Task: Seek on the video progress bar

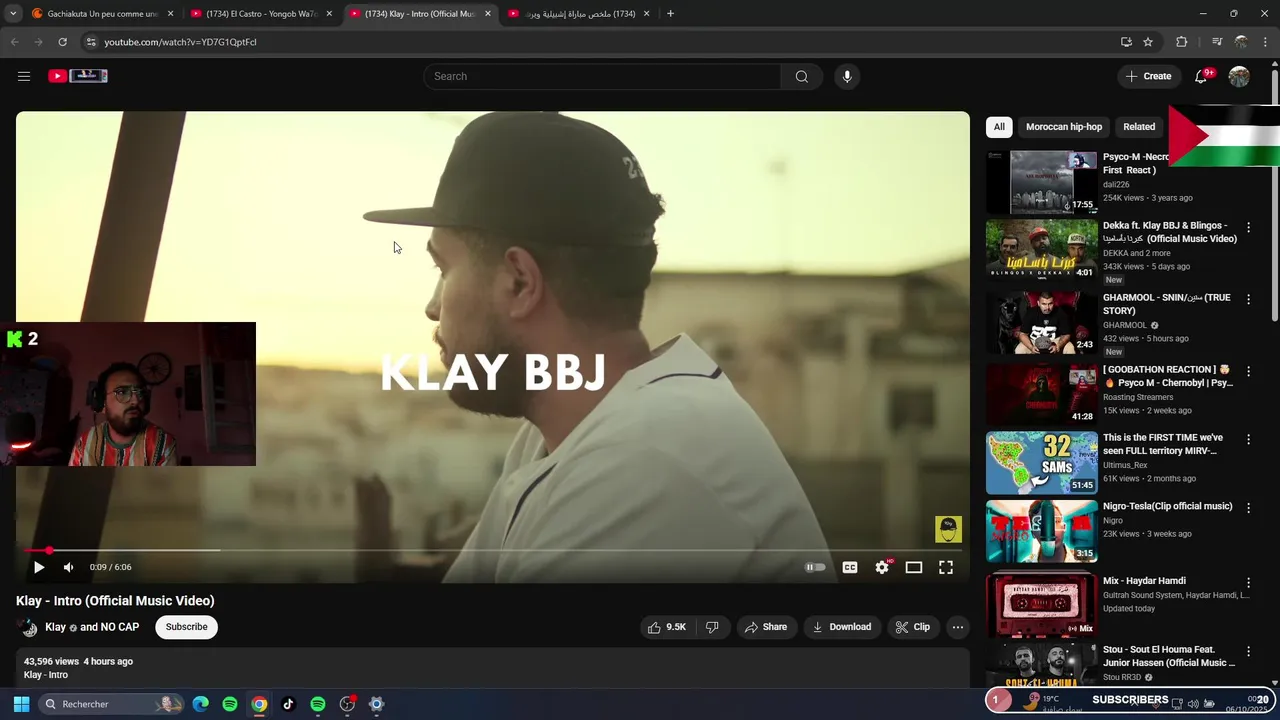Action: pyautogui.click(x=493, y=550)
